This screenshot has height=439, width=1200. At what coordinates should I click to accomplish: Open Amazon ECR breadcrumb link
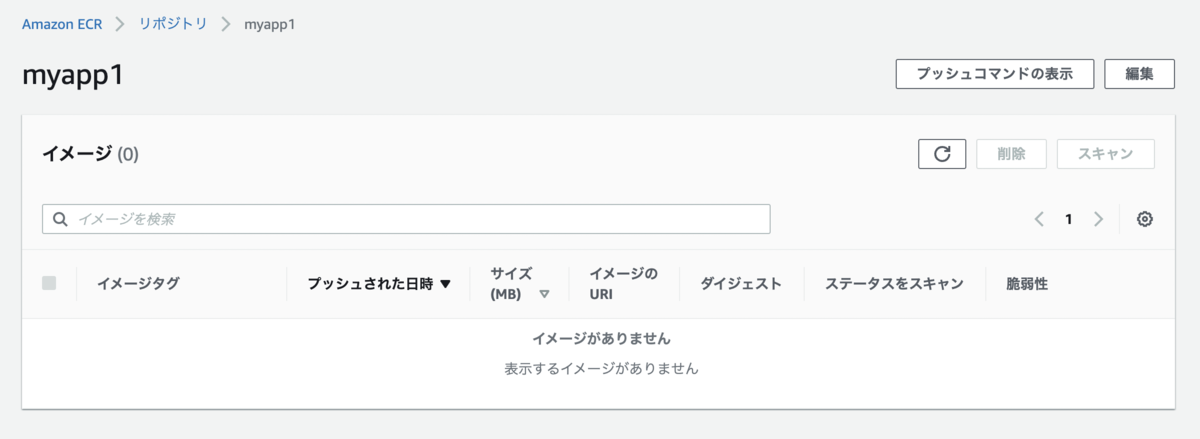pos(62,23)
